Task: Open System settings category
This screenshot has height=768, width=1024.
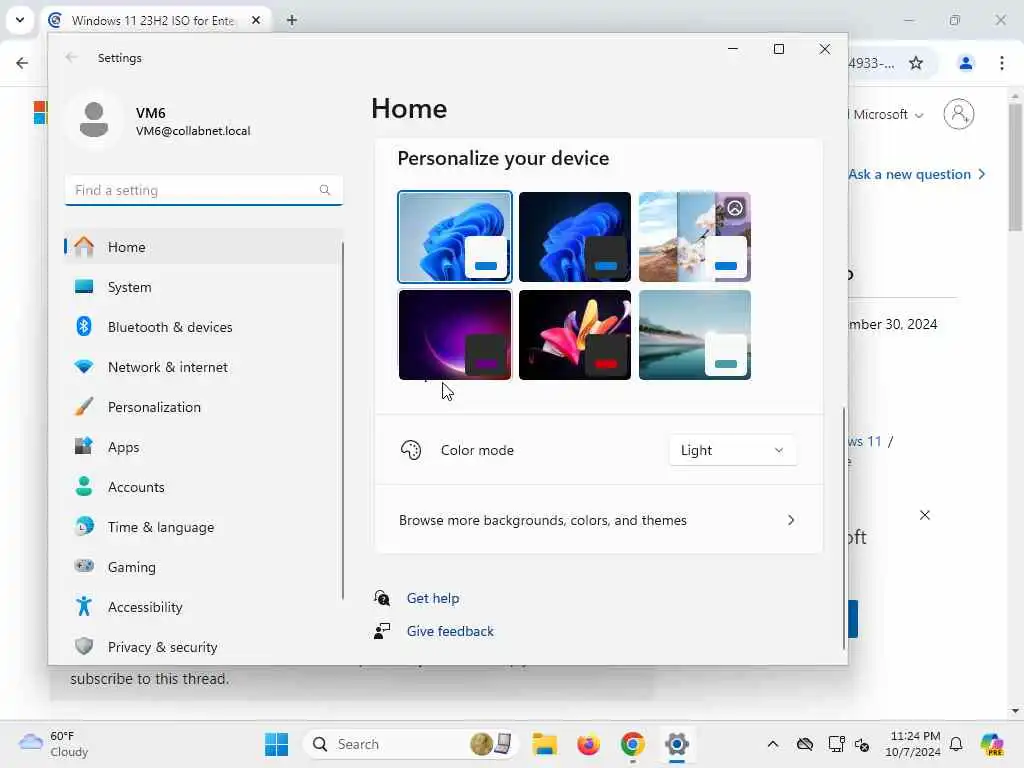Action: [x=203, y=287]
